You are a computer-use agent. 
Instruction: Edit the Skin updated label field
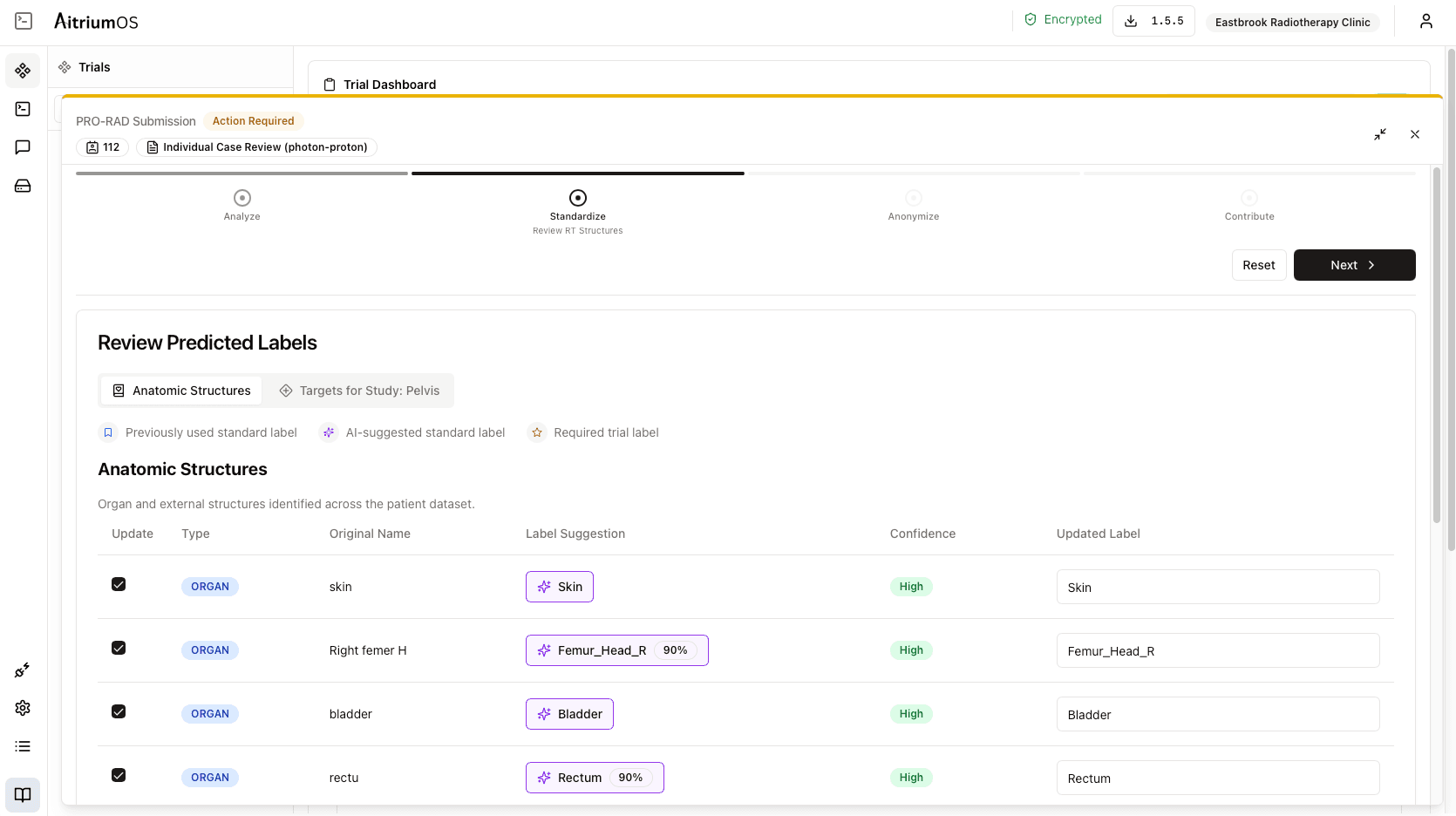(x=1217, y=588)
